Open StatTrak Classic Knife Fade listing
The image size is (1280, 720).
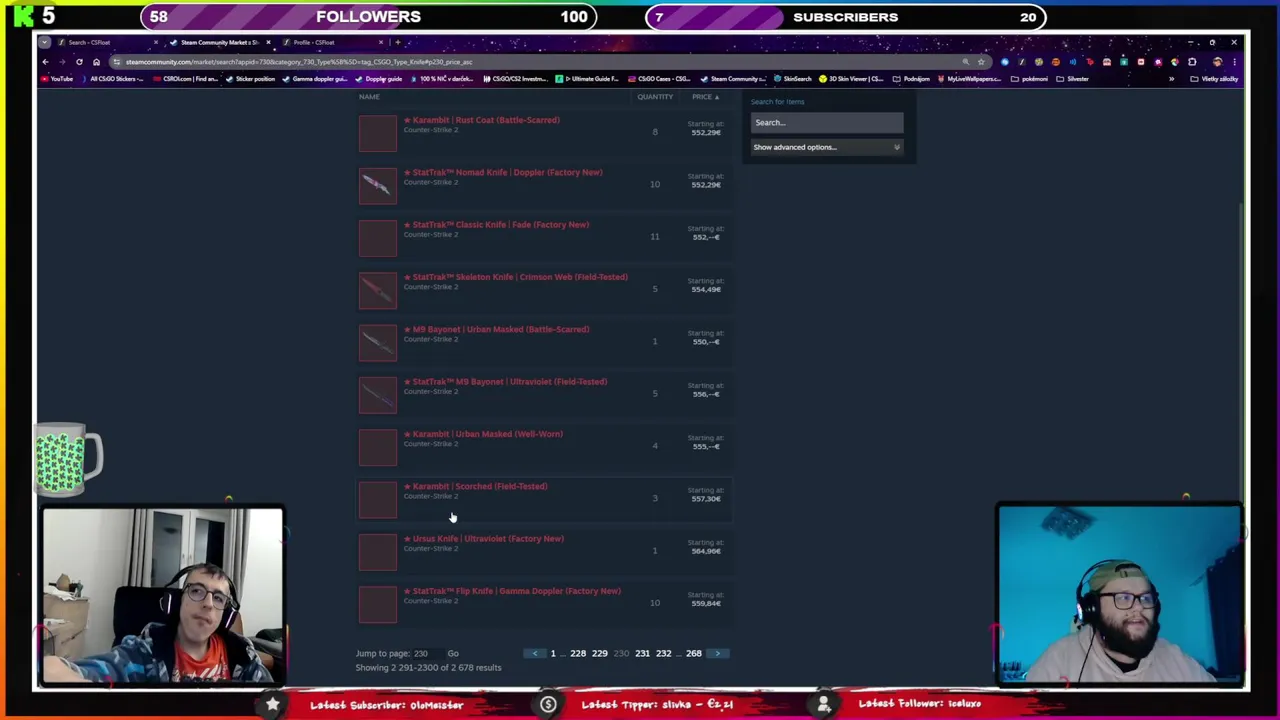tap(500, 225)
